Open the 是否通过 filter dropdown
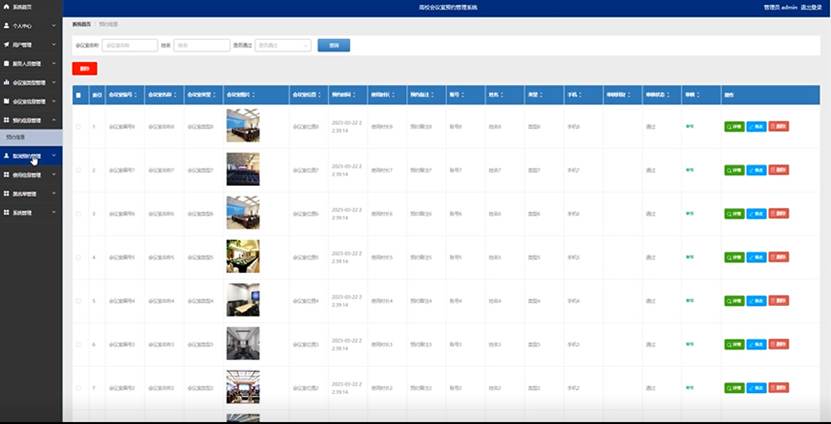 pos(283,46)
